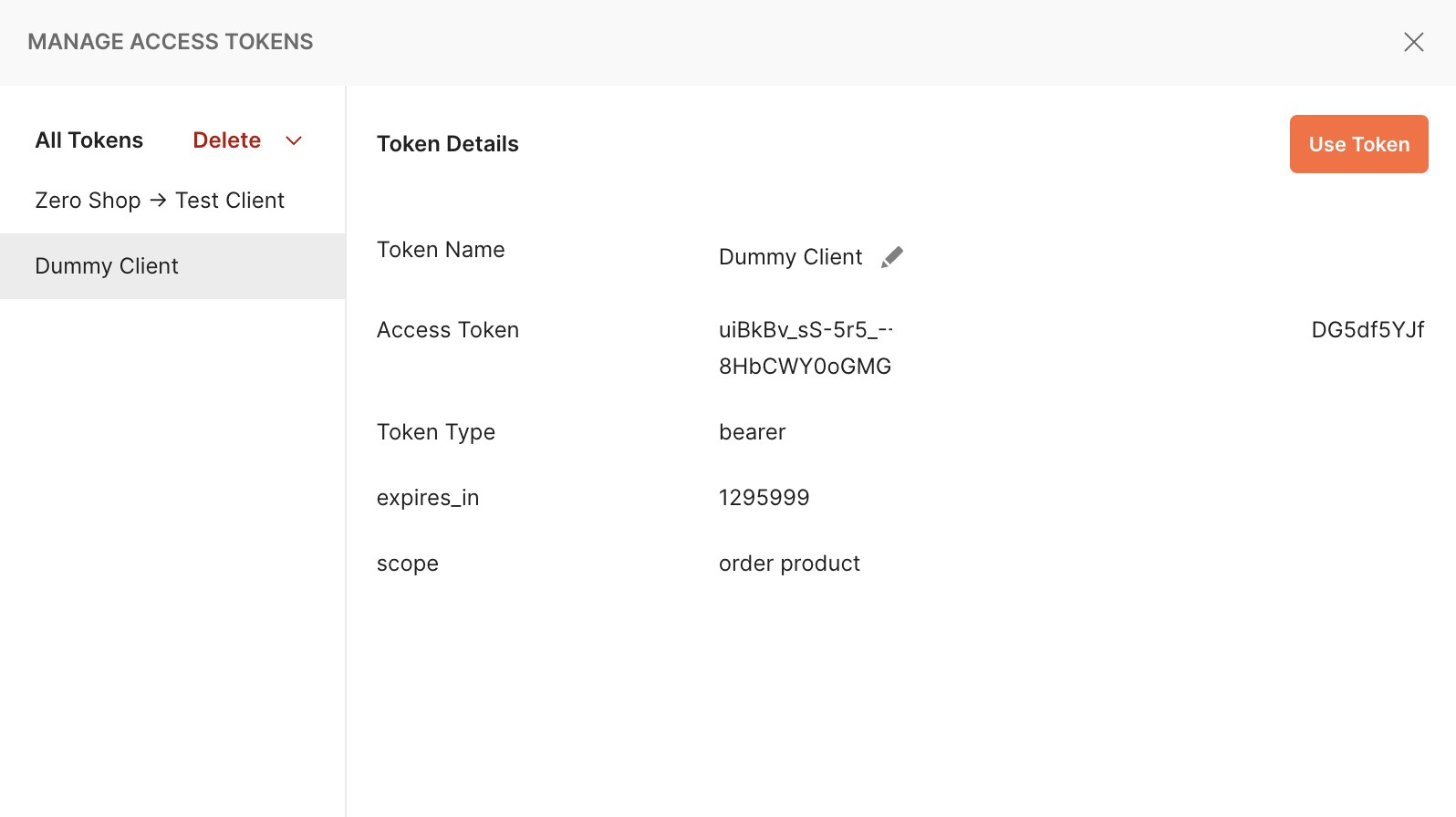Close the Manage Access Tokens dialog
The image size is (1456, 817).
coord(1414,42)
